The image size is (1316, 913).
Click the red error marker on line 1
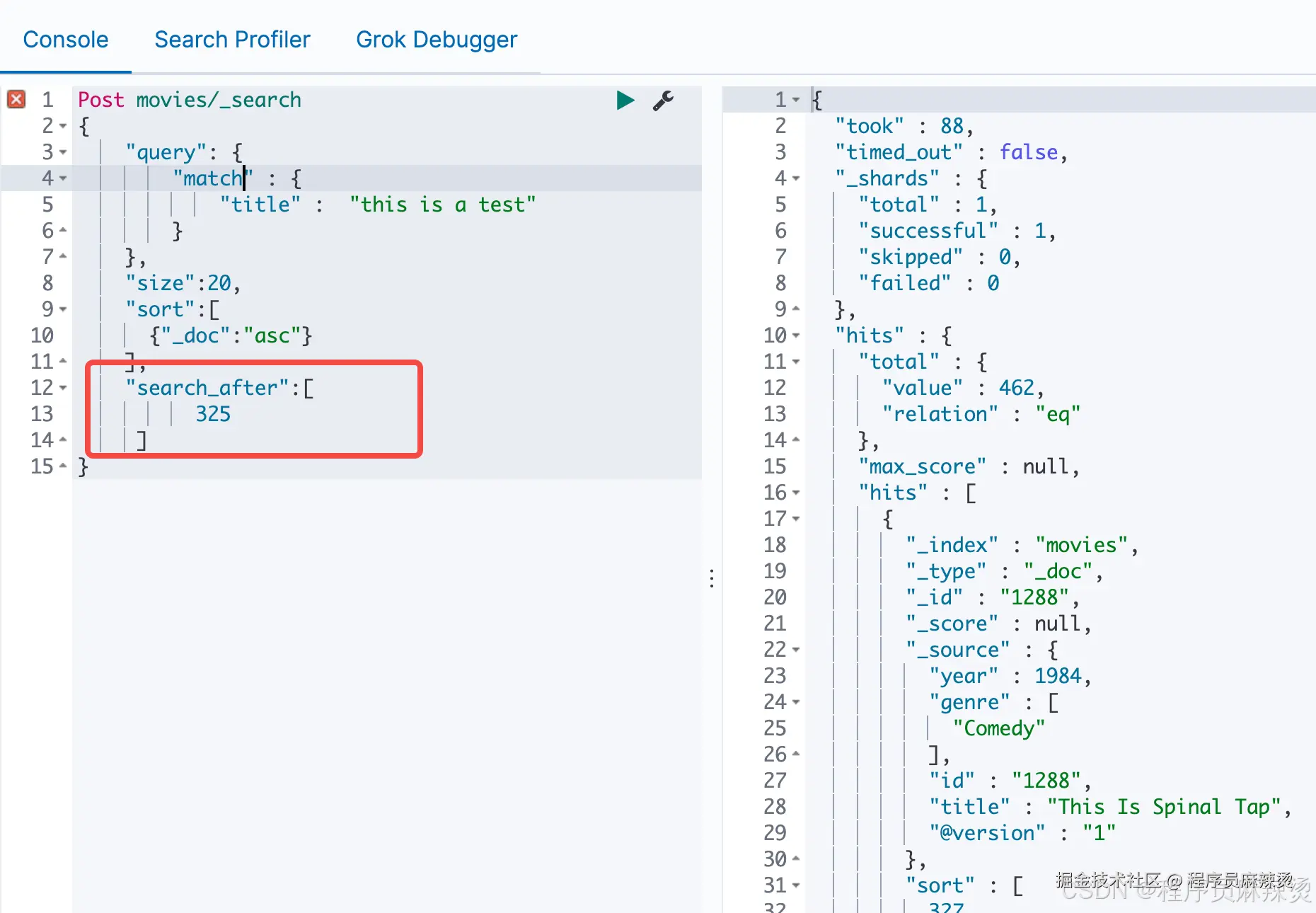pyautogui.click(x=16, y=99)
